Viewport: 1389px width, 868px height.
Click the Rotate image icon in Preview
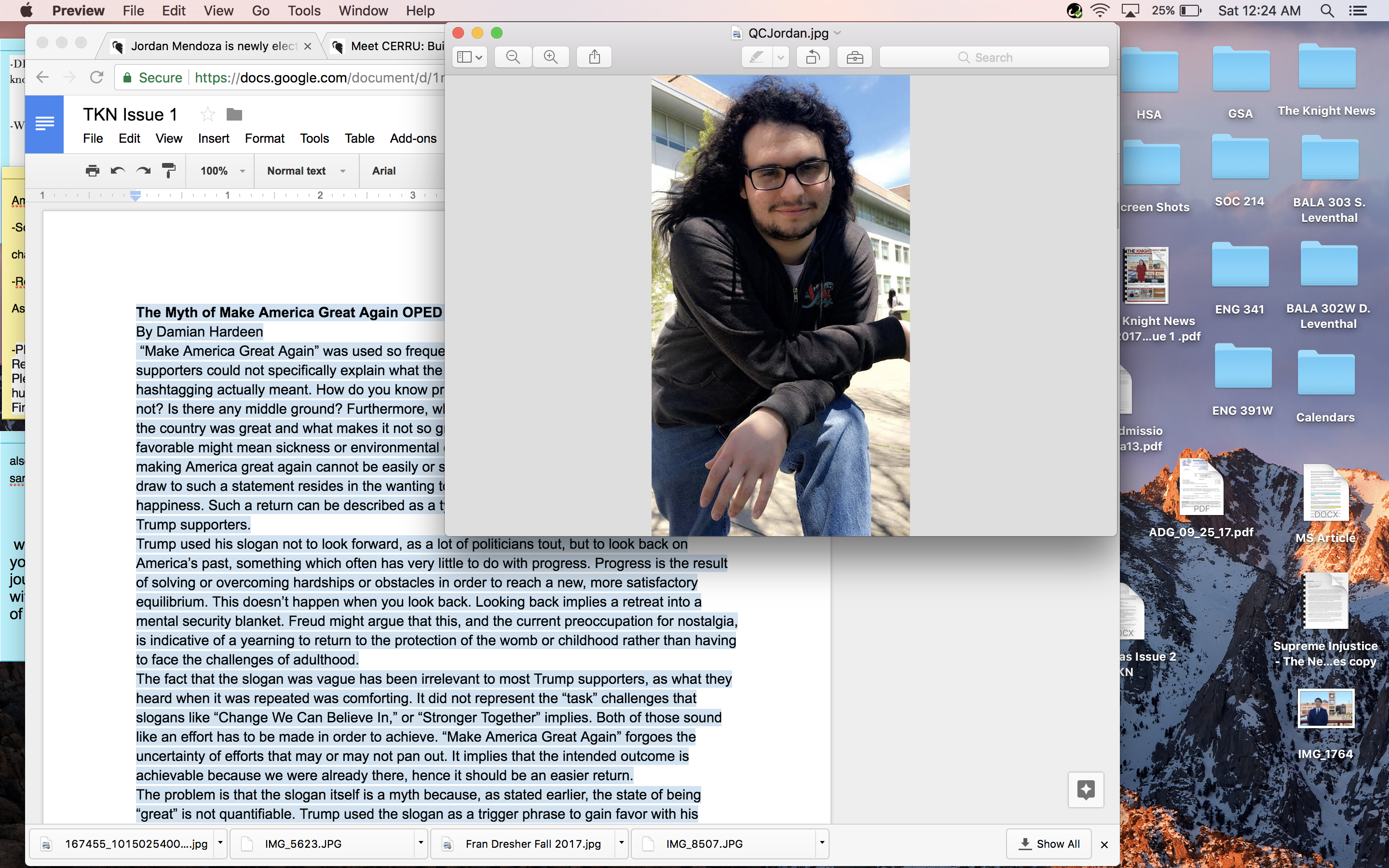pyautogui.click(x=812, y=57)
